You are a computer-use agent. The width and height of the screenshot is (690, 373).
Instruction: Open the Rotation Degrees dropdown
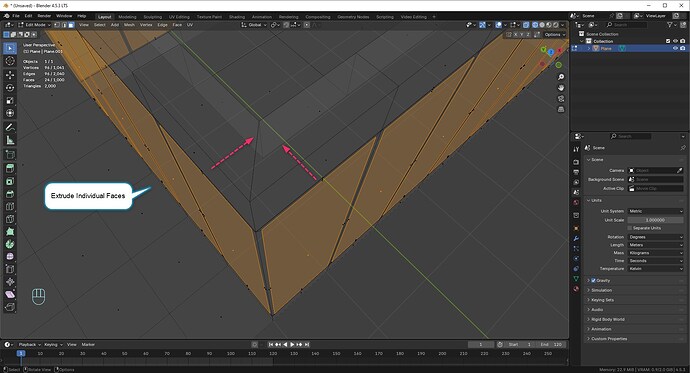(655, 237)
